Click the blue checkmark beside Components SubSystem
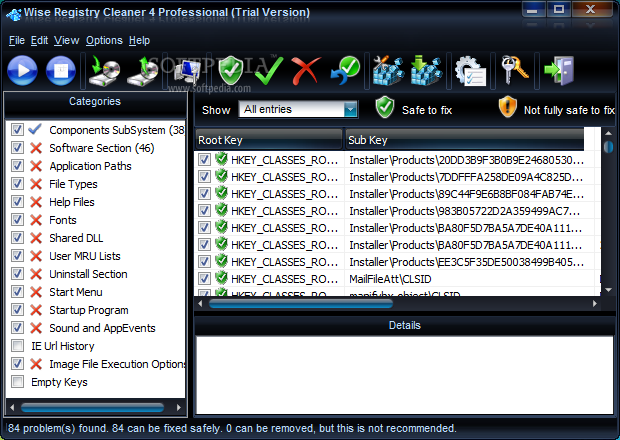620x440 pixels. pos(35,129)
